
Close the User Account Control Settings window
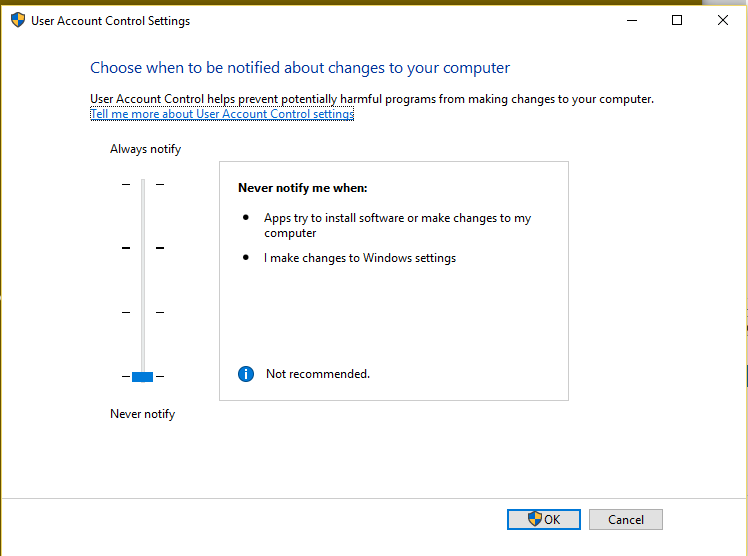click(723, 20)
